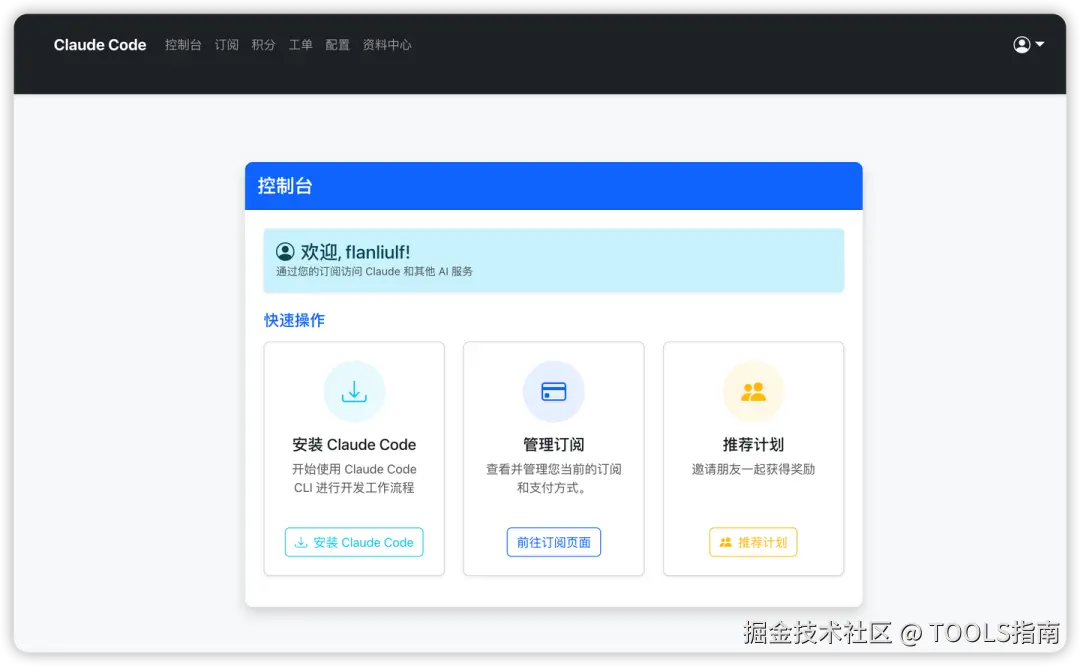
Task: Click the people icon in 推荐计划 card
Action: 754,391
